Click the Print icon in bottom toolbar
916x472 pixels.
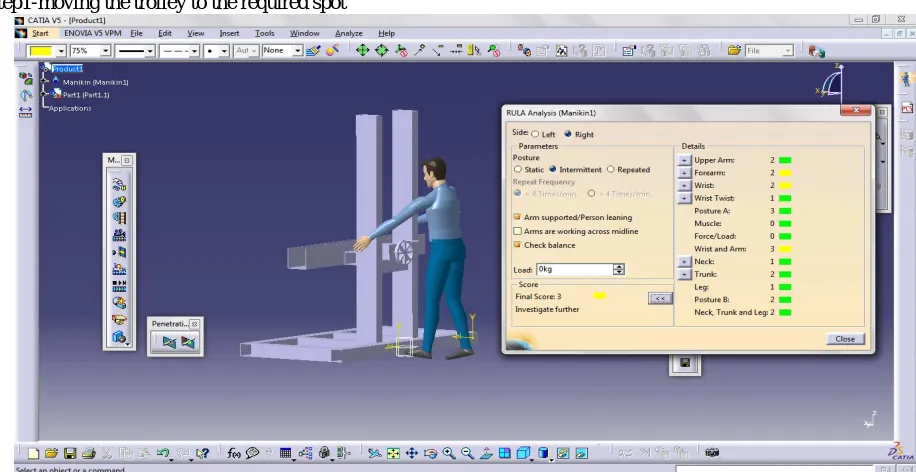click(x=89, y=453)
